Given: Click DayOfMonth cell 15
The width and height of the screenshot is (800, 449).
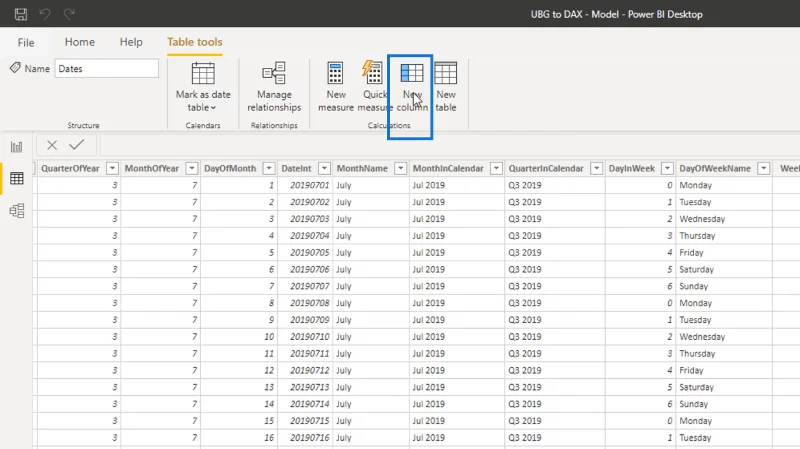Looking at the screenshot, I should (x=269, y=421).
